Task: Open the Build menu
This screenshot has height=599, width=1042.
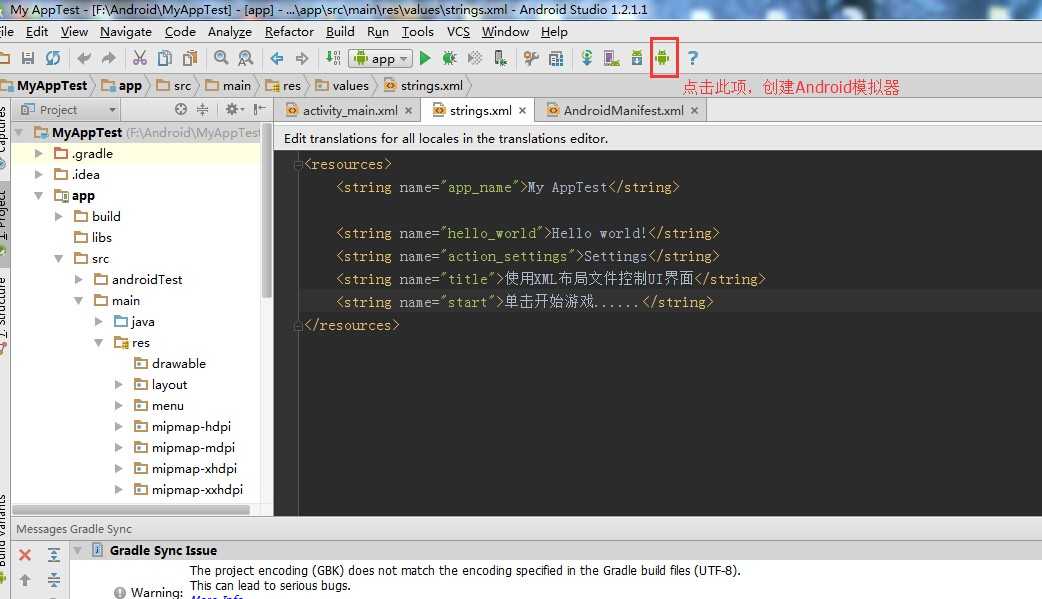Action: pos(340,32)
